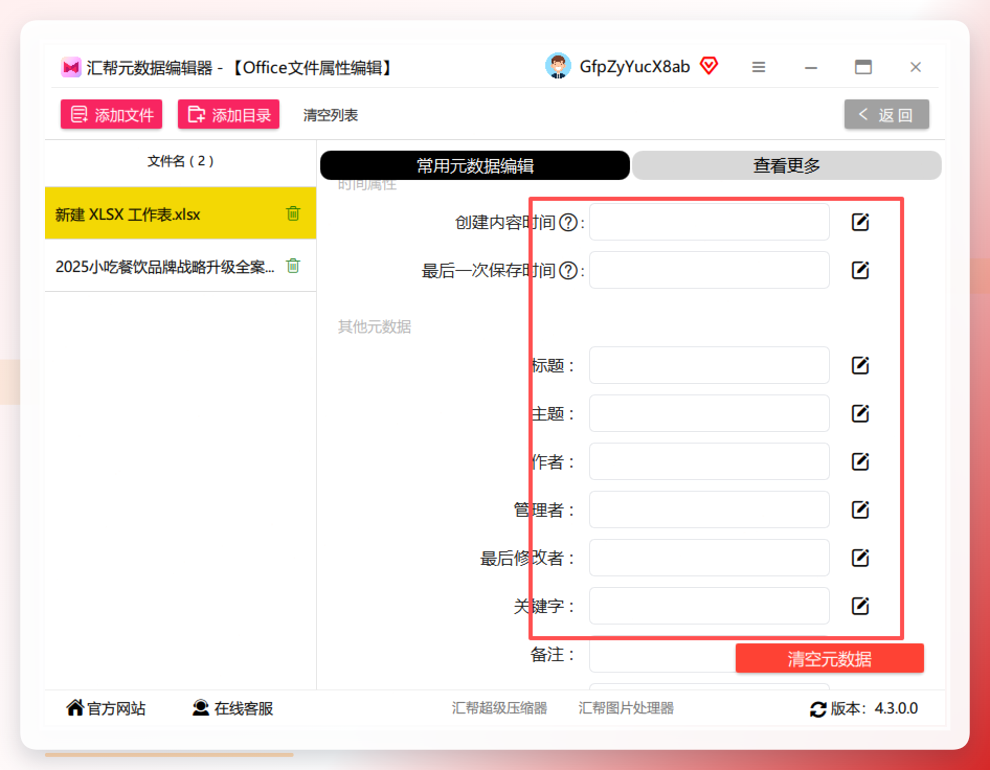
Task: Click the 版本: 4.3.0.0 version text
Action: [x=874, y=709]
